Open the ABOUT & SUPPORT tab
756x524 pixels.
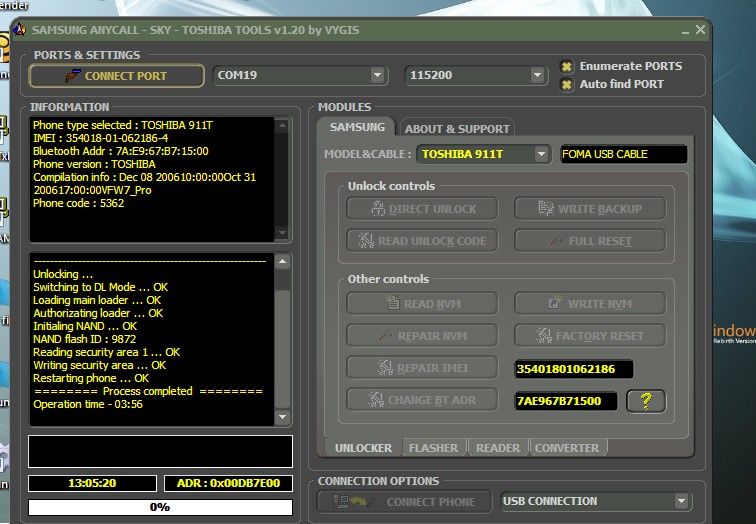[x=457, y=129]
